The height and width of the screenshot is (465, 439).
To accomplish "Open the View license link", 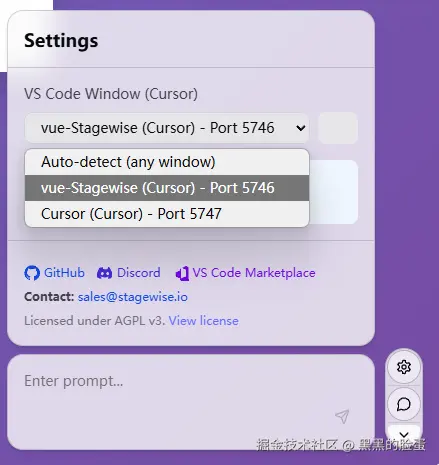I will coord(204,321).
